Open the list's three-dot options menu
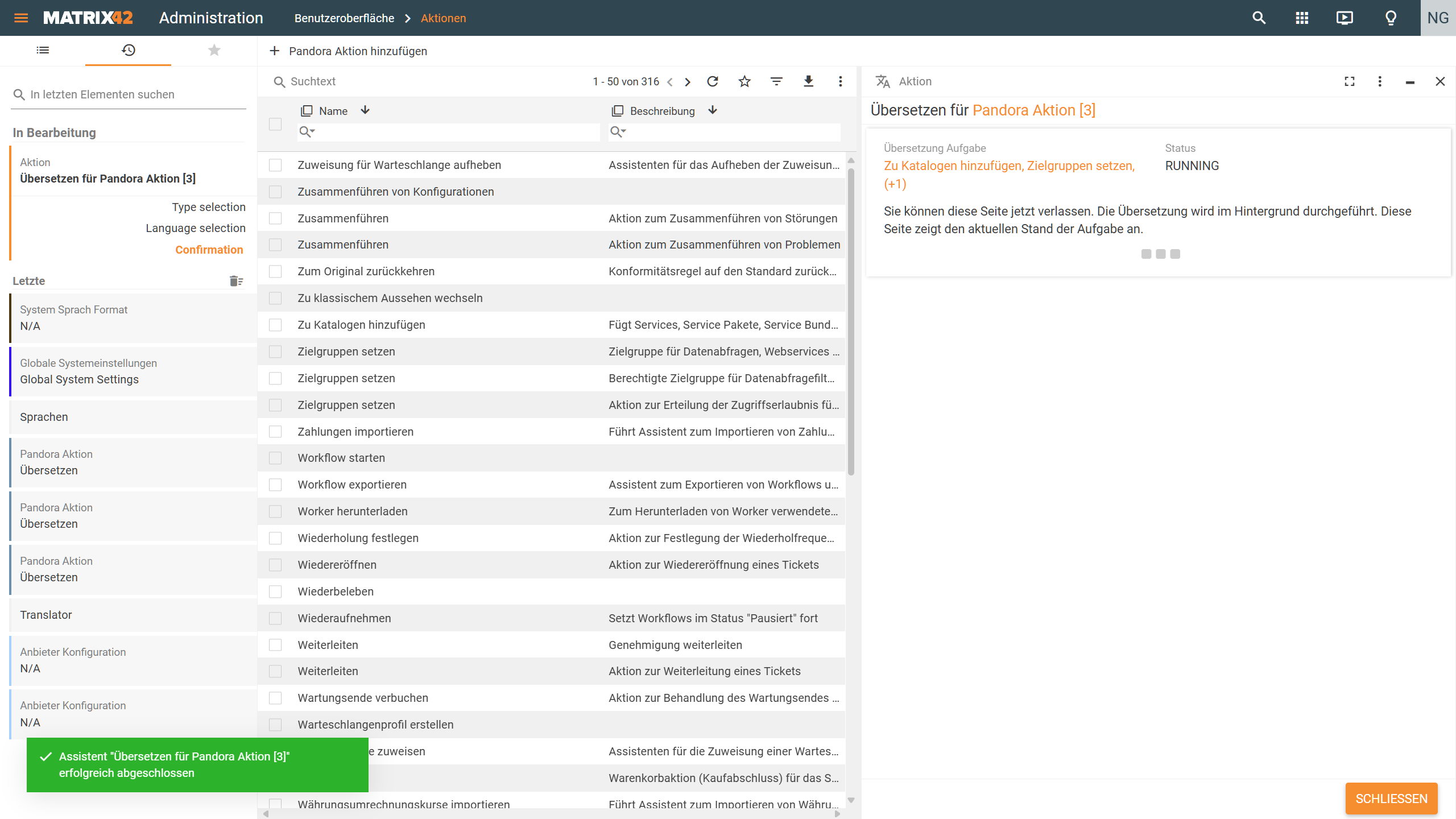 tap(840, 81)
